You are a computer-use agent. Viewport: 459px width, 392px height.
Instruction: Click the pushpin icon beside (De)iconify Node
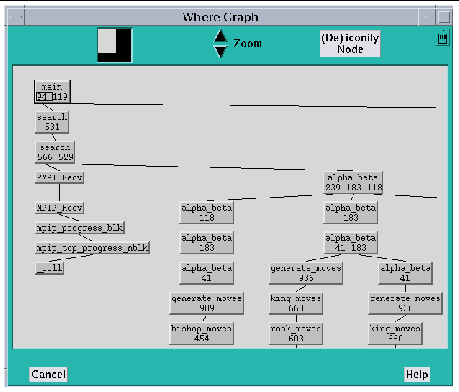click(x=442, y=38)
